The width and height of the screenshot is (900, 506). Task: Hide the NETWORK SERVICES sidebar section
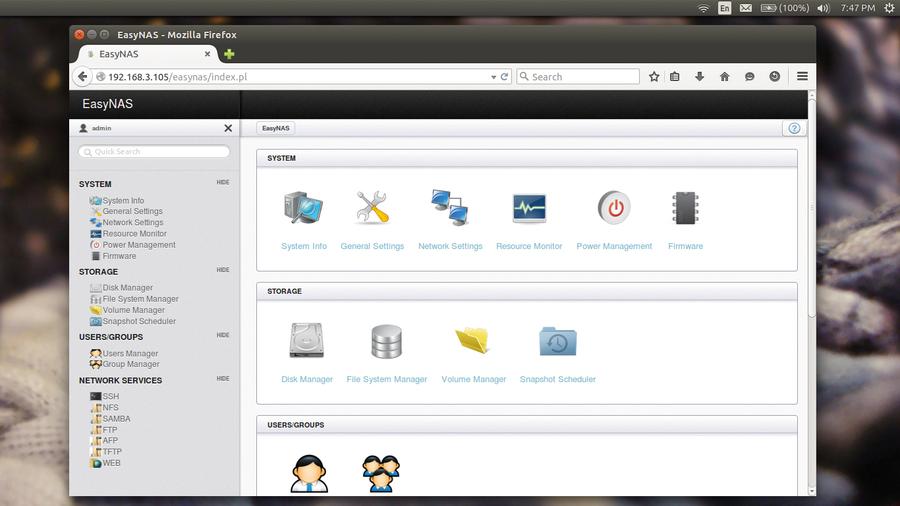click(x=223, y=379)
